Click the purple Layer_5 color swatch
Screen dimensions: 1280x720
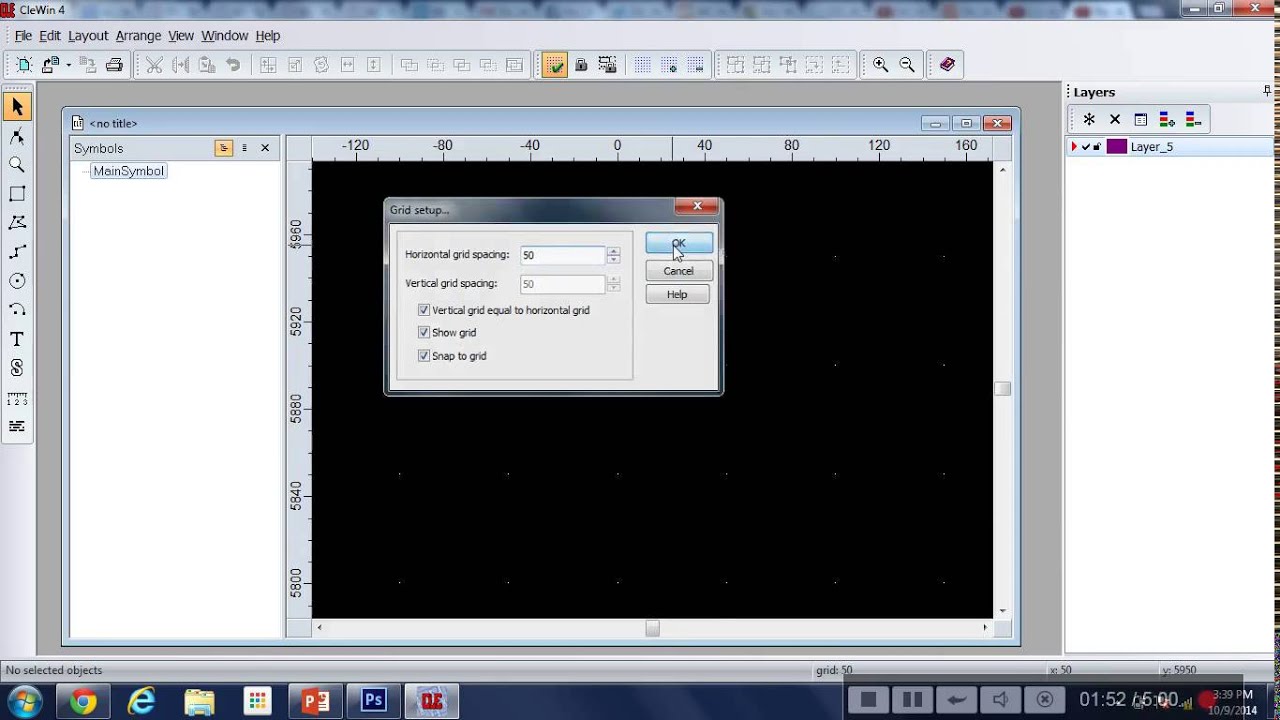coord(1116,147)
